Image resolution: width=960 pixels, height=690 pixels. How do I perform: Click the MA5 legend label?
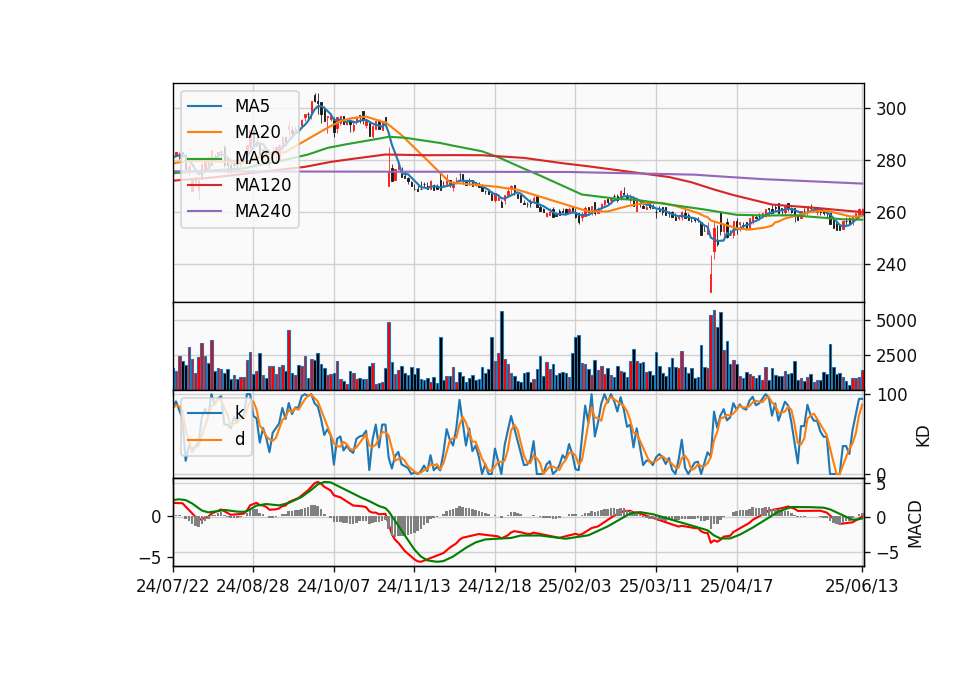click(252, 106)
